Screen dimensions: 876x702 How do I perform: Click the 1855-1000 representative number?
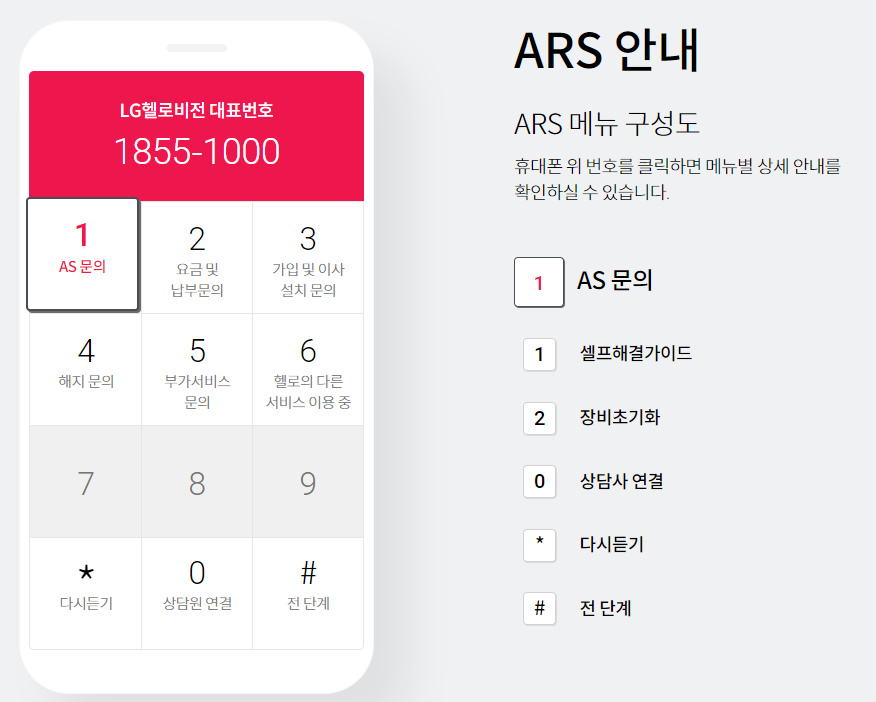click(x=197, y=151)
